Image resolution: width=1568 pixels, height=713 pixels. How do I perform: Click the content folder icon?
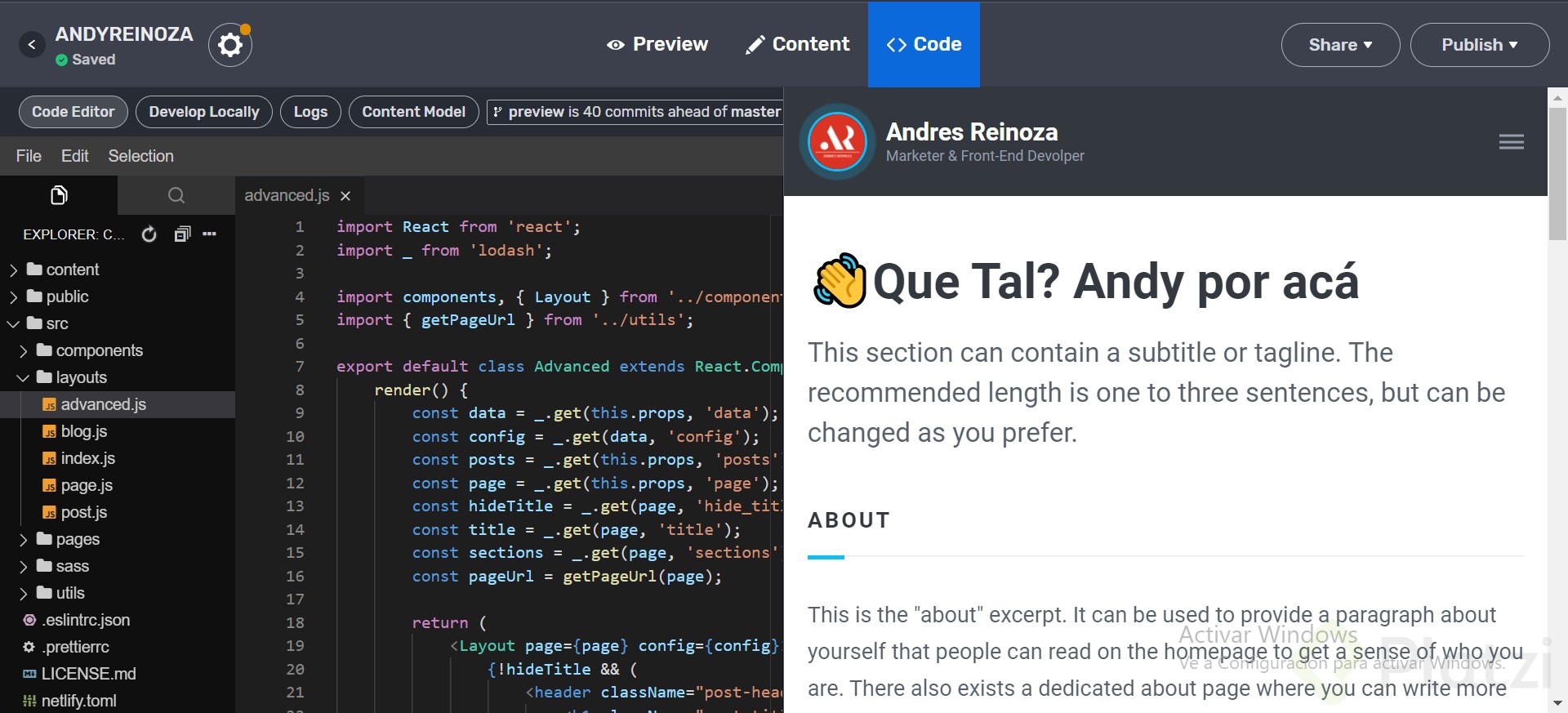coord(34,269)
